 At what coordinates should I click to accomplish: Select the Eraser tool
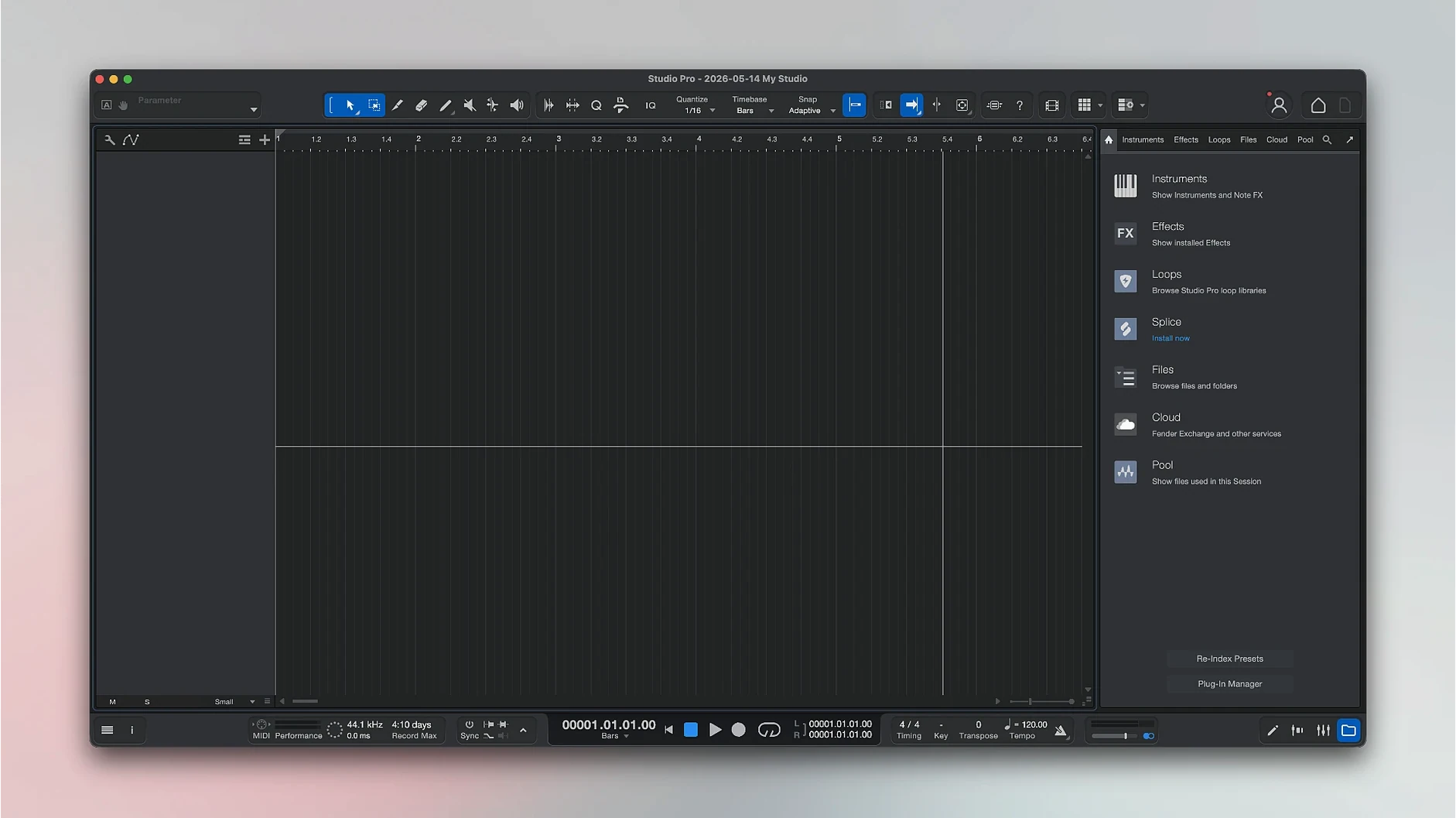click(422, 105)
